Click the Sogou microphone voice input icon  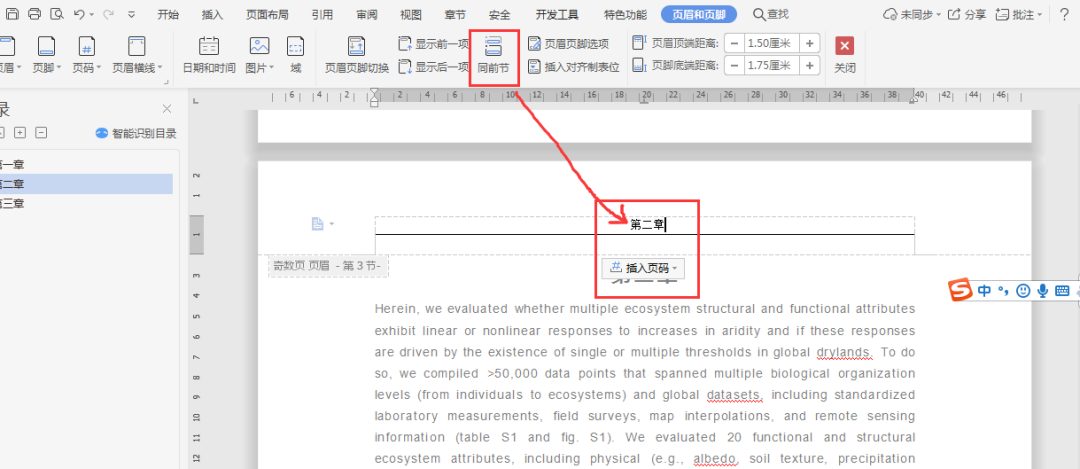pos(1043,291)
